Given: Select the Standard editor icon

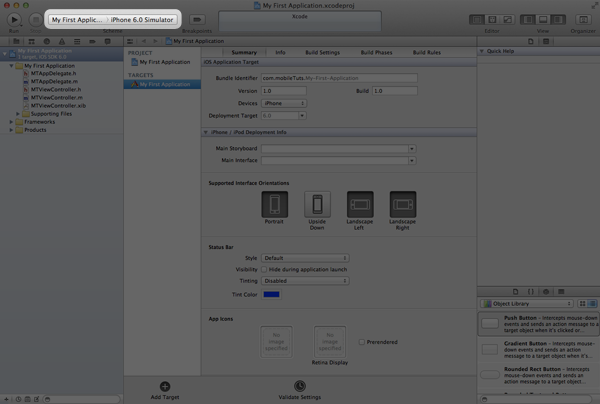Looking at the screenshot, I should point(477,20).
